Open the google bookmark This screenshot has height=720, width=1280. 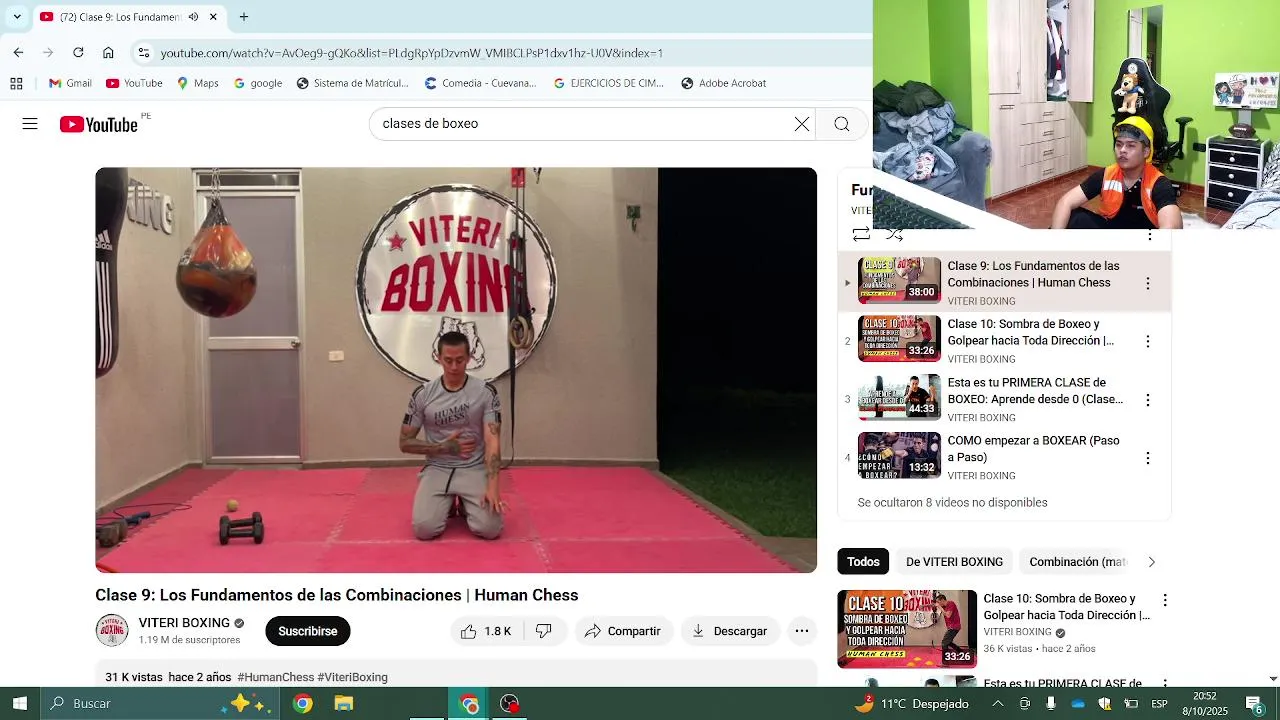[x=258, y=83]
